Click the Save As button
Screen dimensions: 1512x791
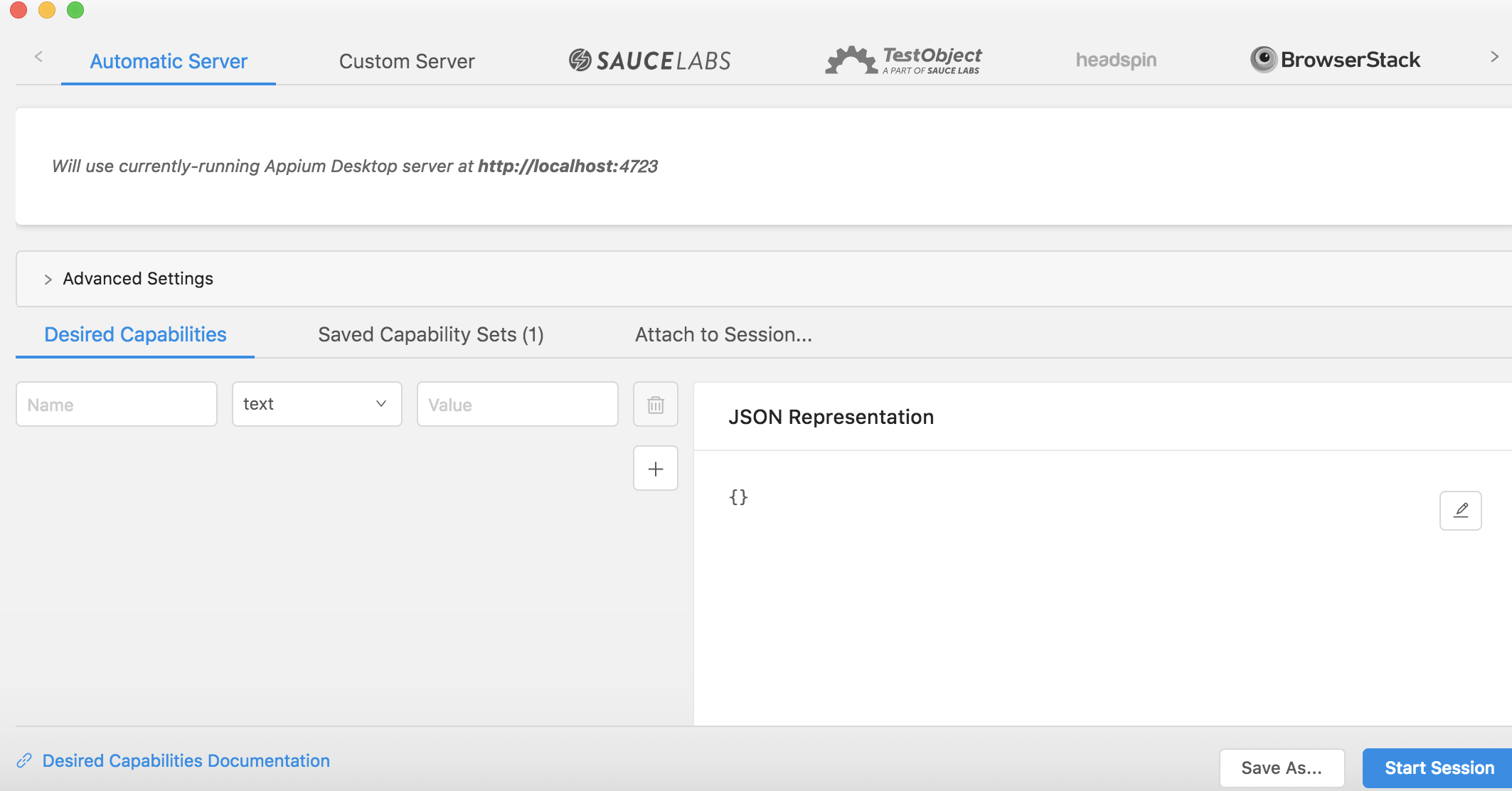(1281, 768)
